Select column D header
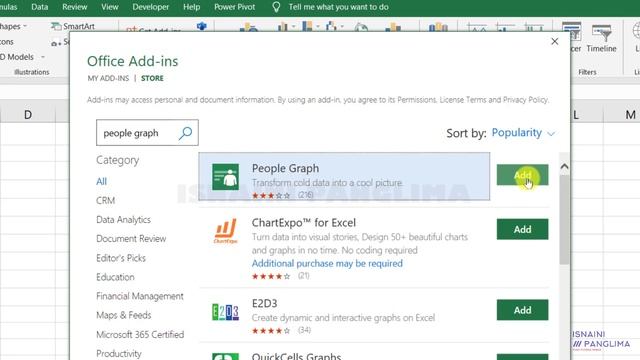 pyautogui.click(x=27, y=115)
